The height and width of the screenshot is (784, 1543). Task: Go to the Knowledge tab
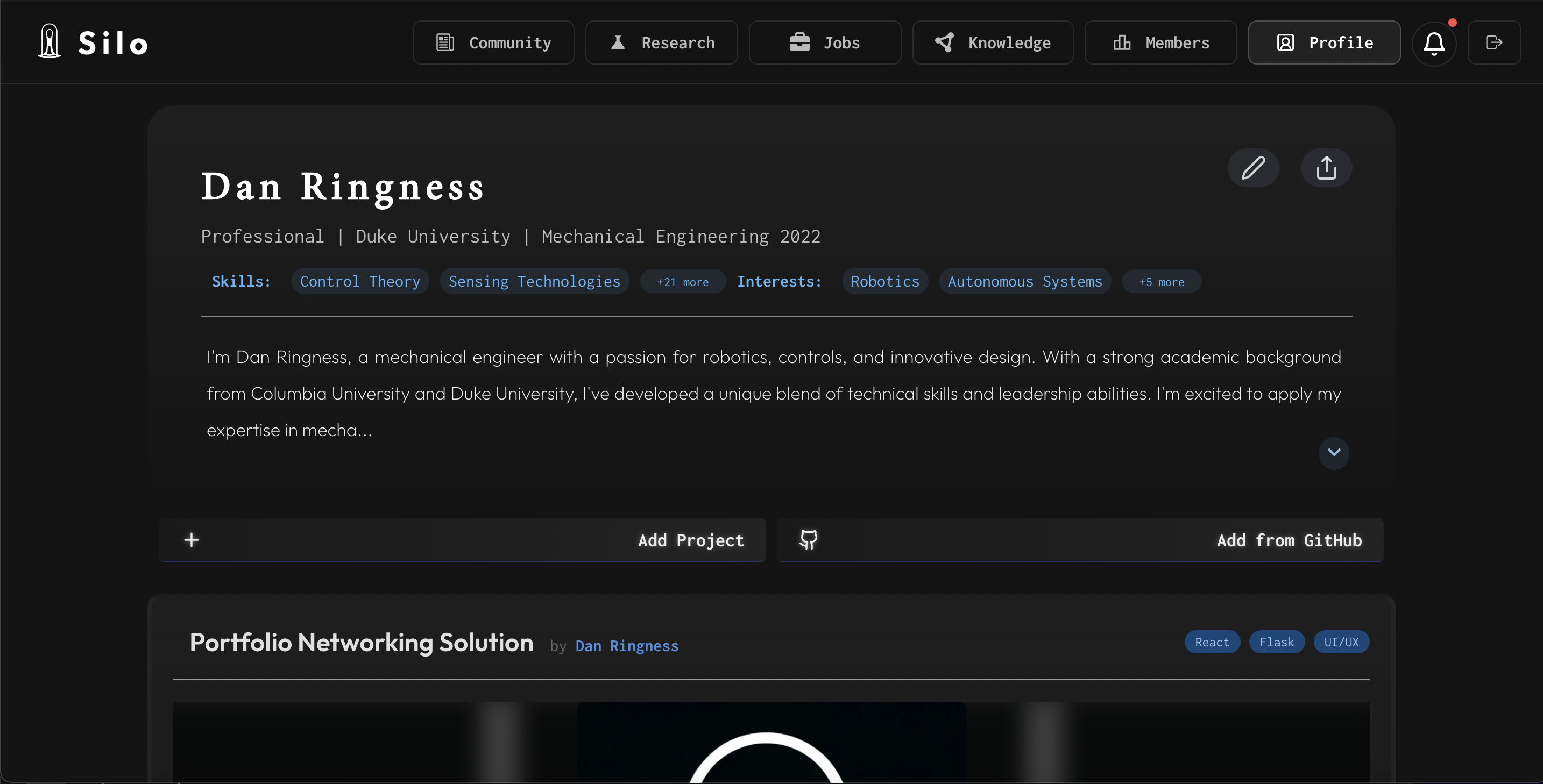[x=993, y=42]
